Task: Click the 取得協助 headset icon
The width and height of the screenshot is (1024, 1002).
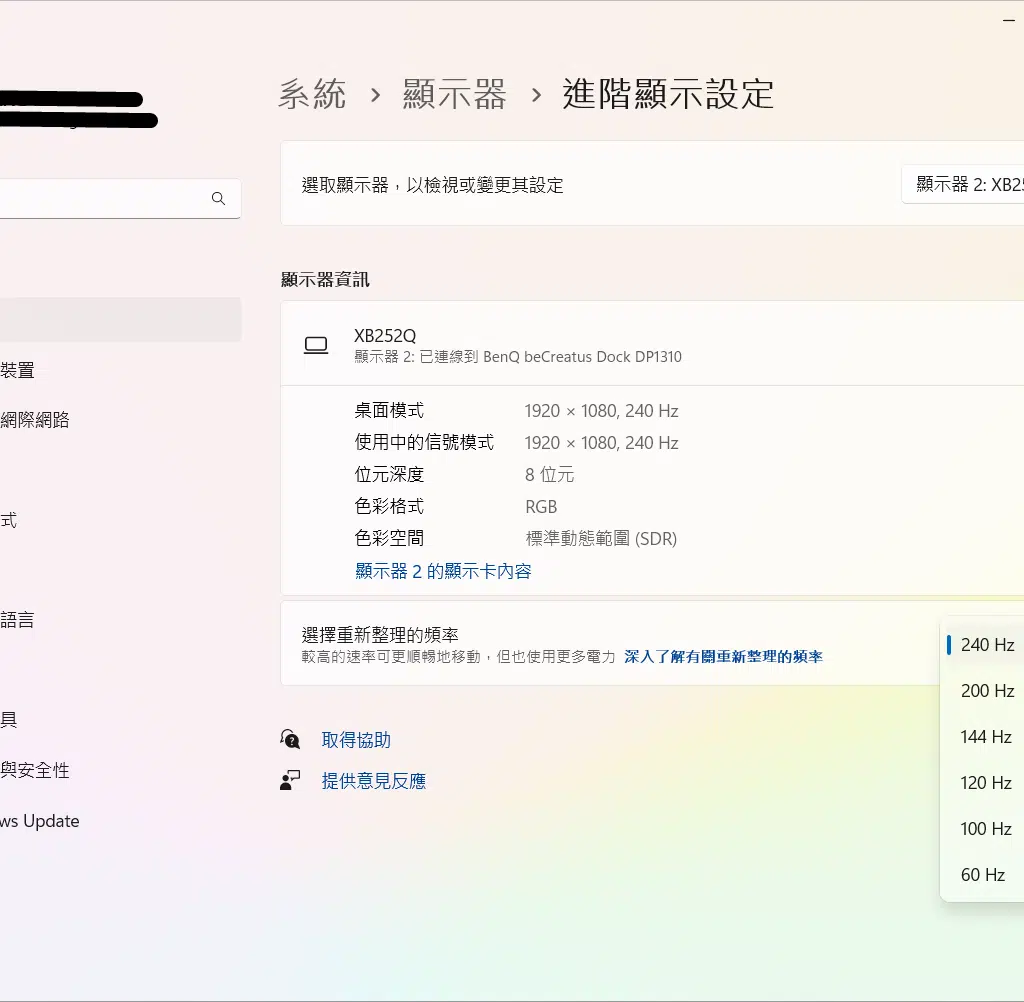Action: pyautogui.click(x=290, y=740)
